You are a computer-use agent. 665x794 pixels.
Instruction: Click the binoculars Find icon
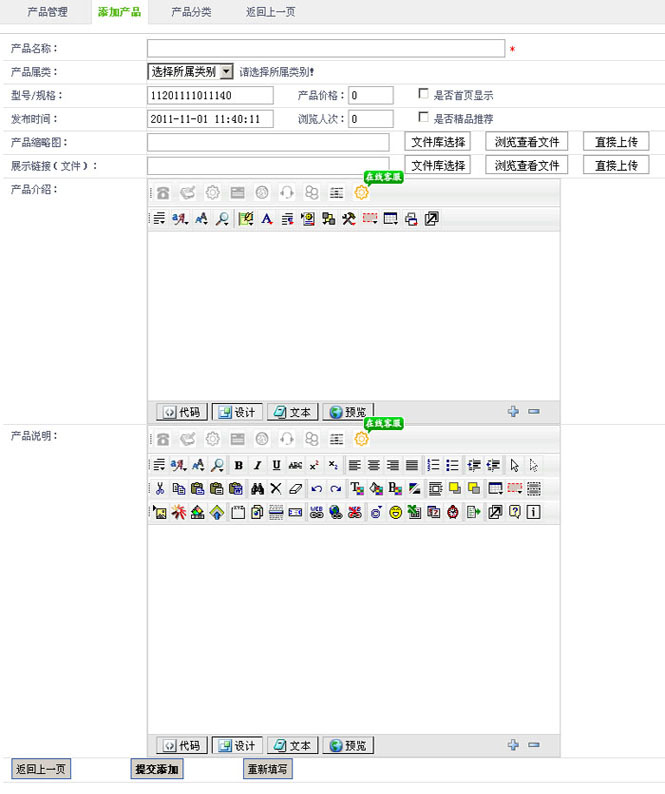tap(257, 489)
